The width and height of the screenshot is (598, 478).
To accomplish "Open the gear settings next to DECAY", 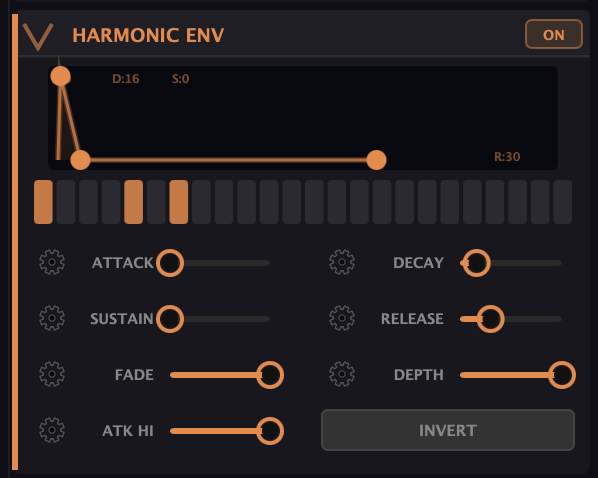I will [x=342, y=262].
